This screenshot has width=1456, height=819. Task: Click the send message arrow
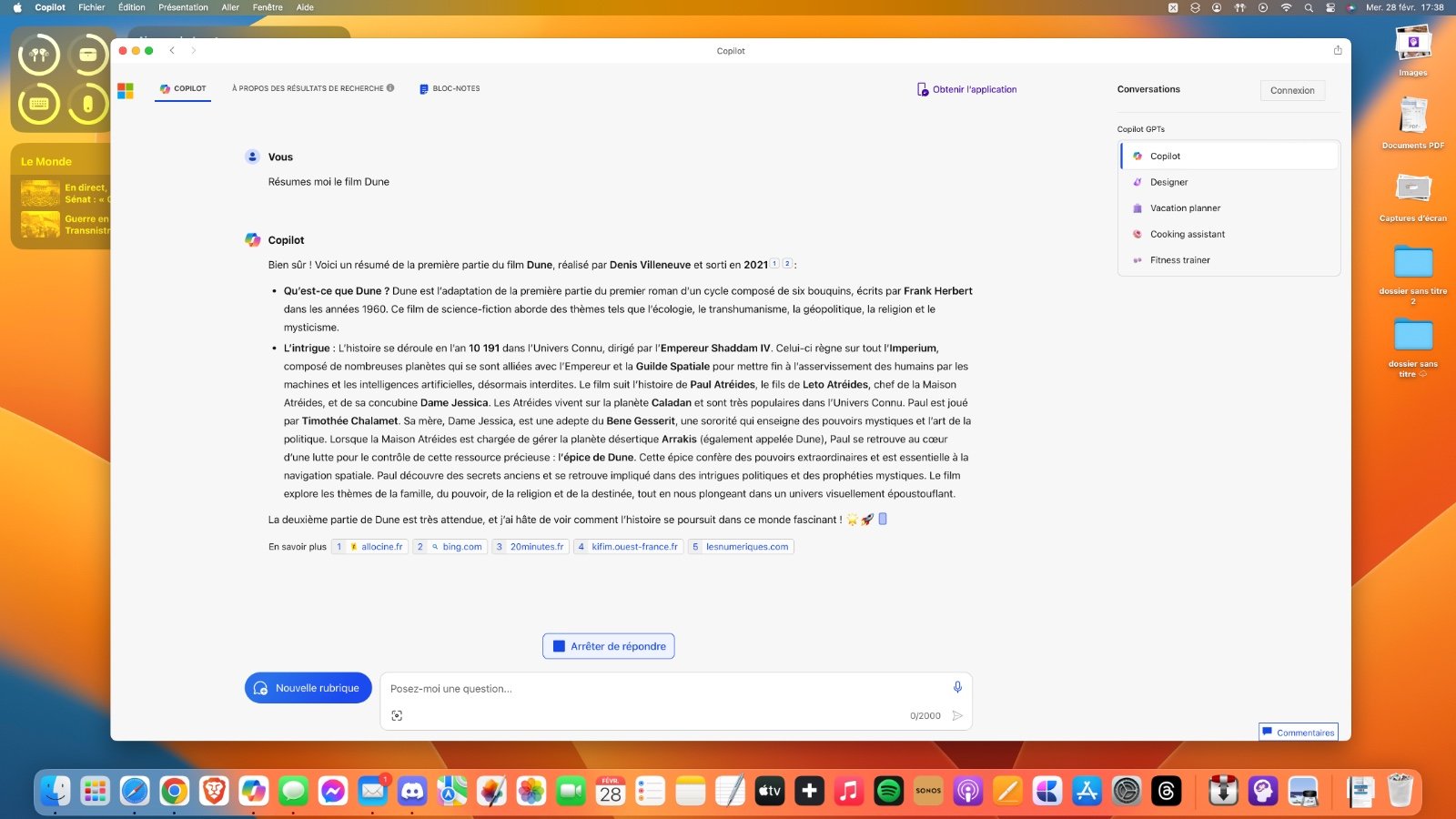(x=957, y=716)
